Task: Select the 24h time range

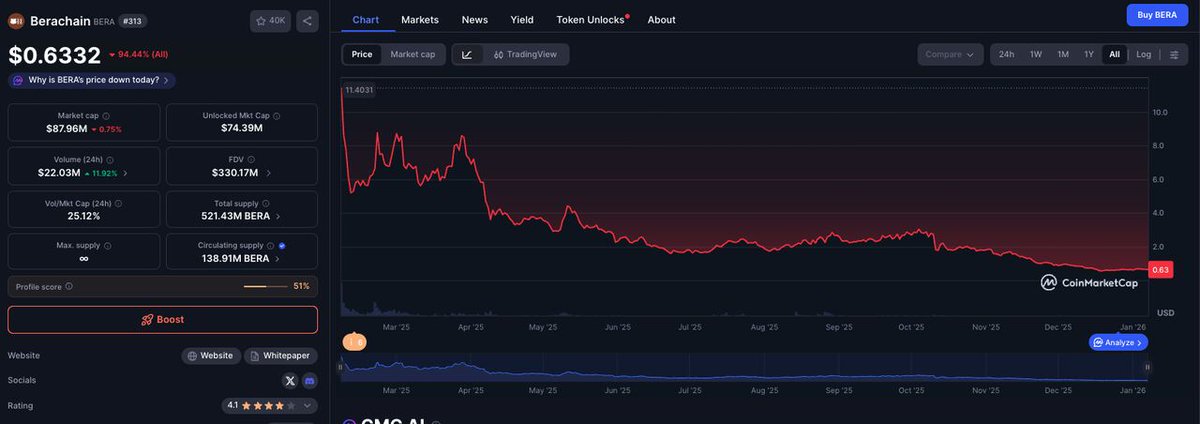Action: [x=1006, y=54]
